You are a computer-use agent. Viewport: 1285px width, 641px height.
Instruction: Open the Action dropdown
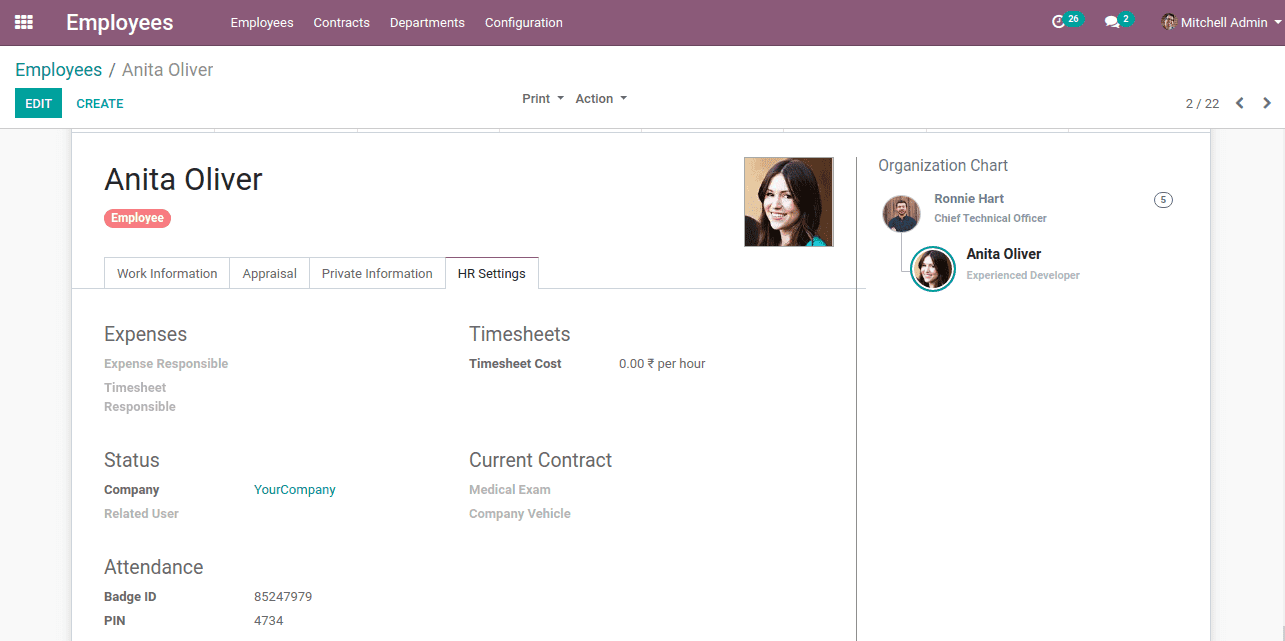pos(601,99)
